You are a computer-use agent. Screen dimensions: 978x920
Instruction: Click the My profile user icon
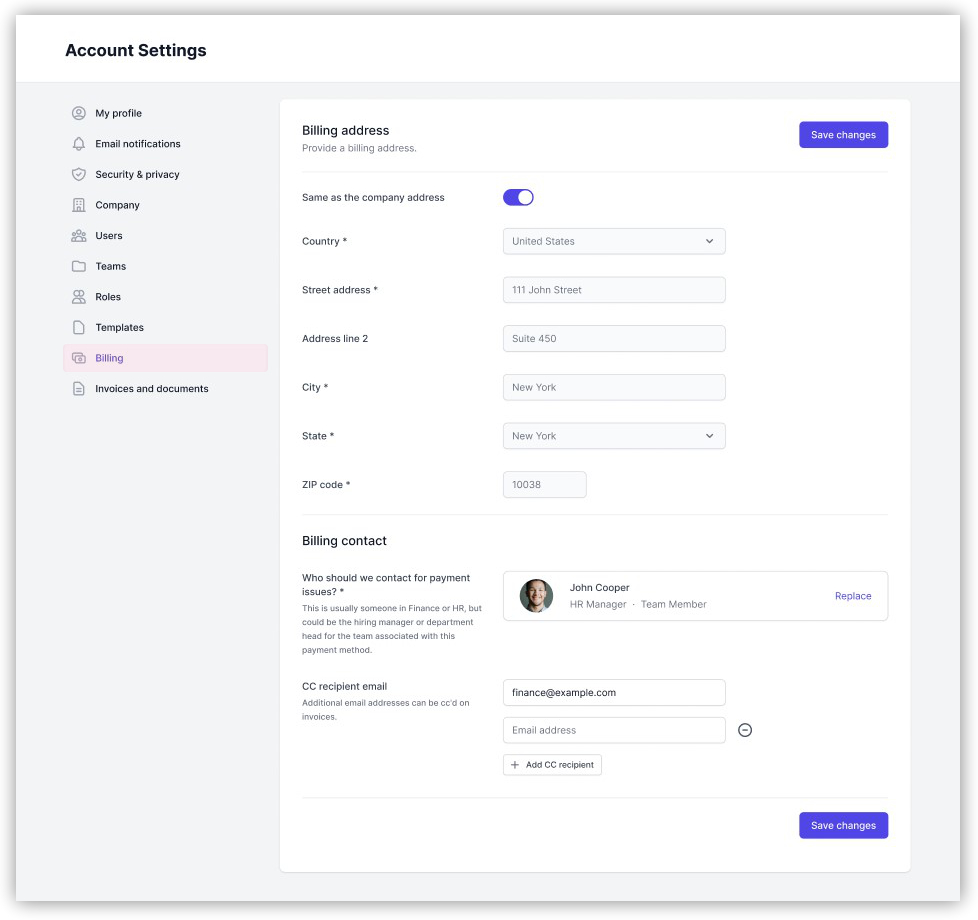[x=79, y=113]
